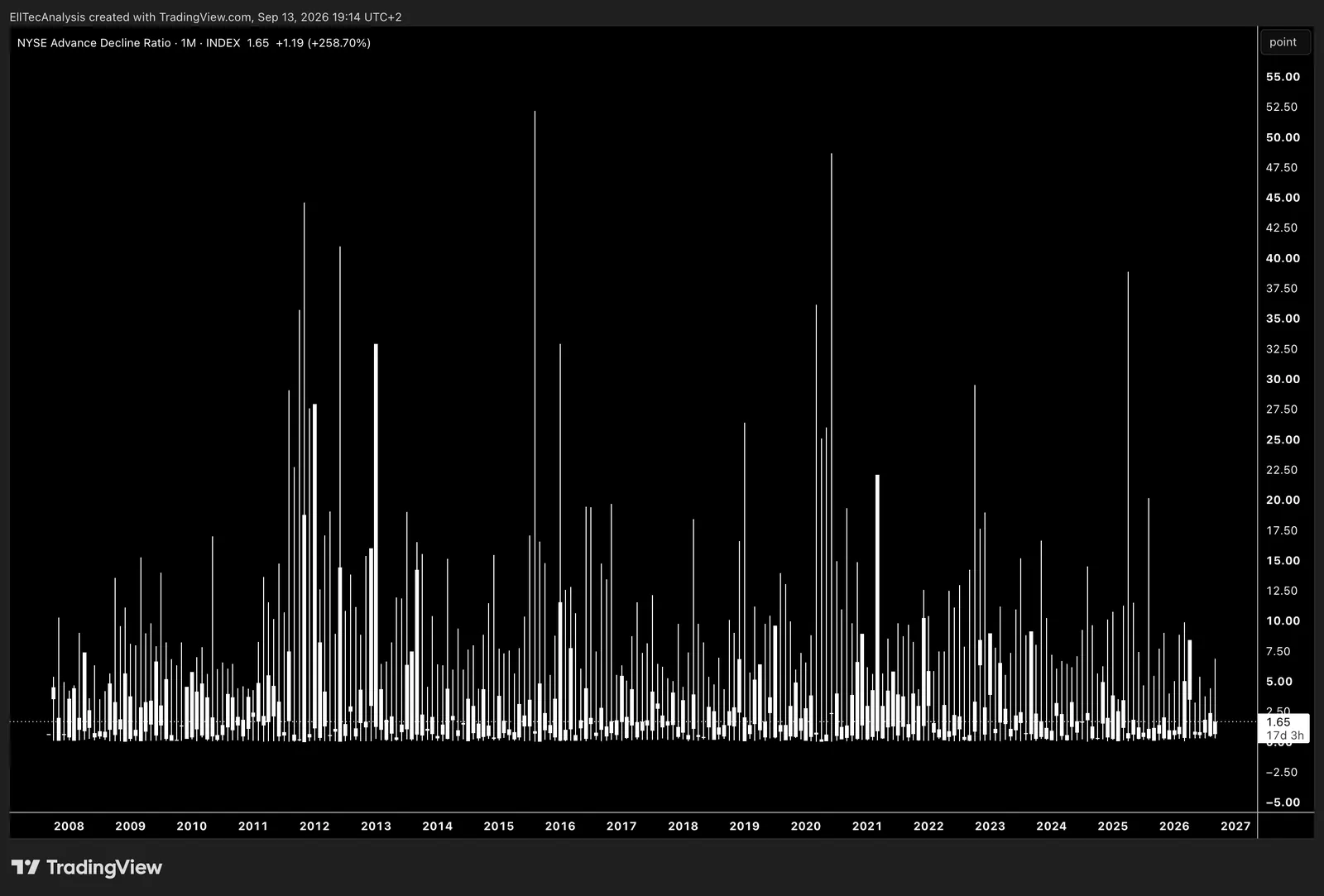Click the 10.00 price axis label
This screenshot has height=896, width=1324.
point(1283,620)
